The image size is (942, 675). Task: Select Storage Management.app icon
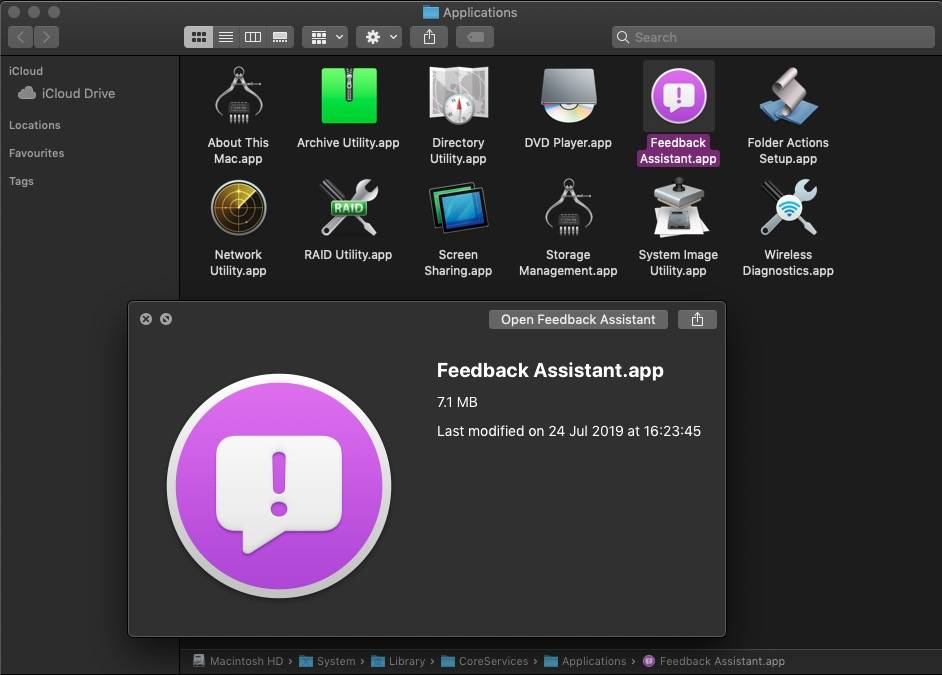click(x=568, y=208)
